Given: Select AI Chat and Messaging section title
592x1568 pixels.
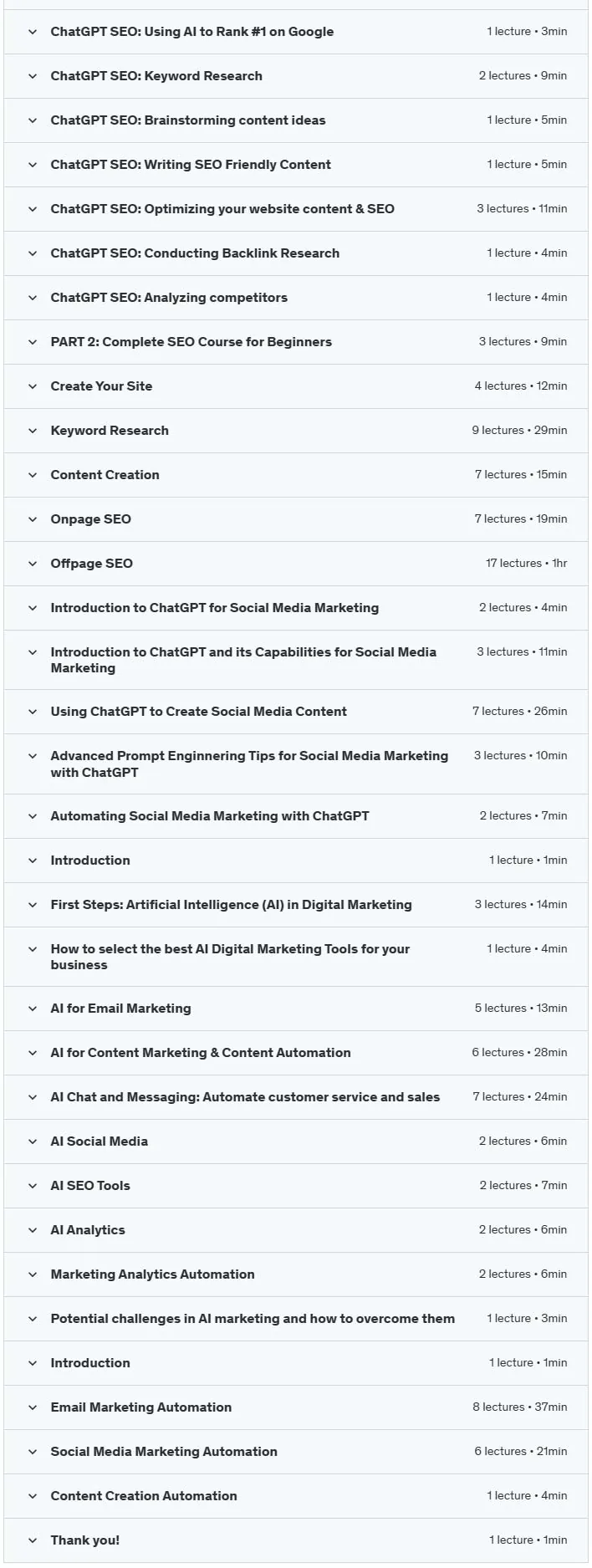Looking at the screenshot, I should [x=245, y=1097].
